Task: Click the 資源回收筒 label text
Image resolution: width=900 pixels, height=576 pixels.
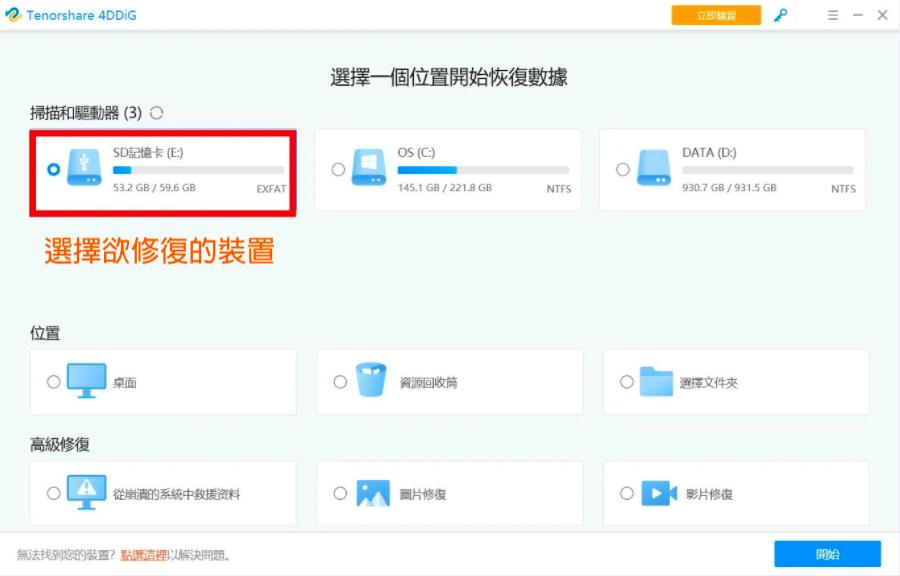Action: point(429,383)
